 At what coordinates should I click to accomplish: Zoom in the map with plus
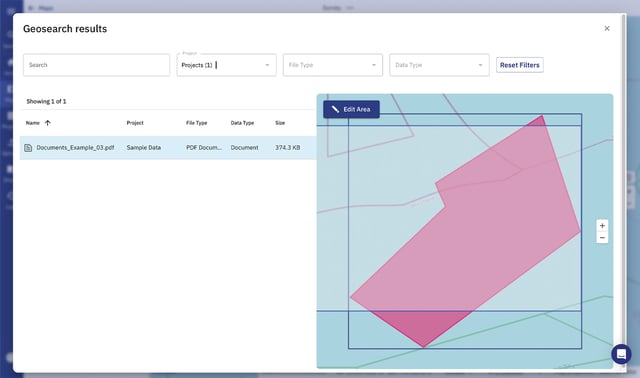[602, 226]
